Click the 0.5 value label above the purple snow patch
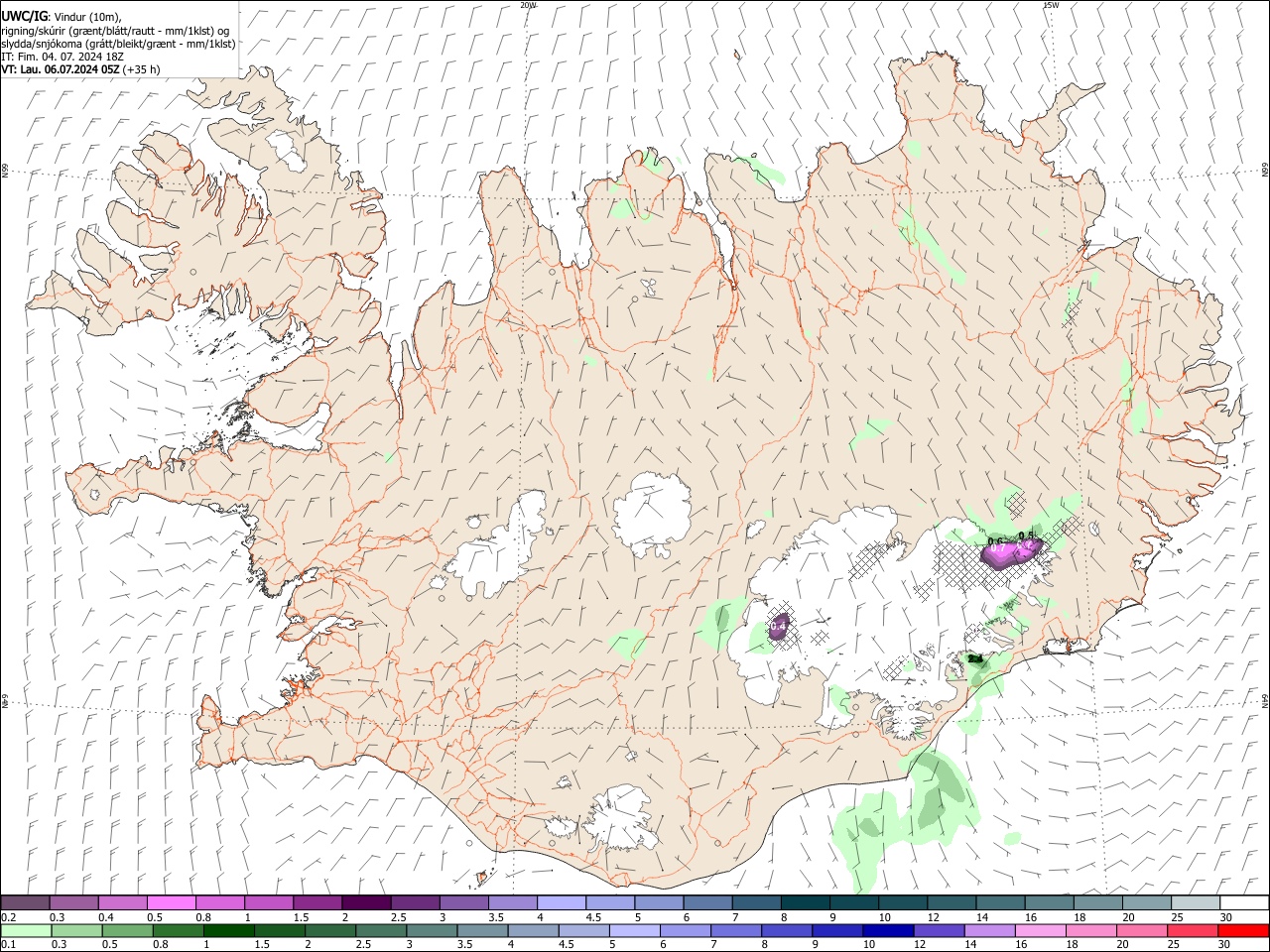This screenshot has height=952, width=1270. click(x=1027, y=535)
